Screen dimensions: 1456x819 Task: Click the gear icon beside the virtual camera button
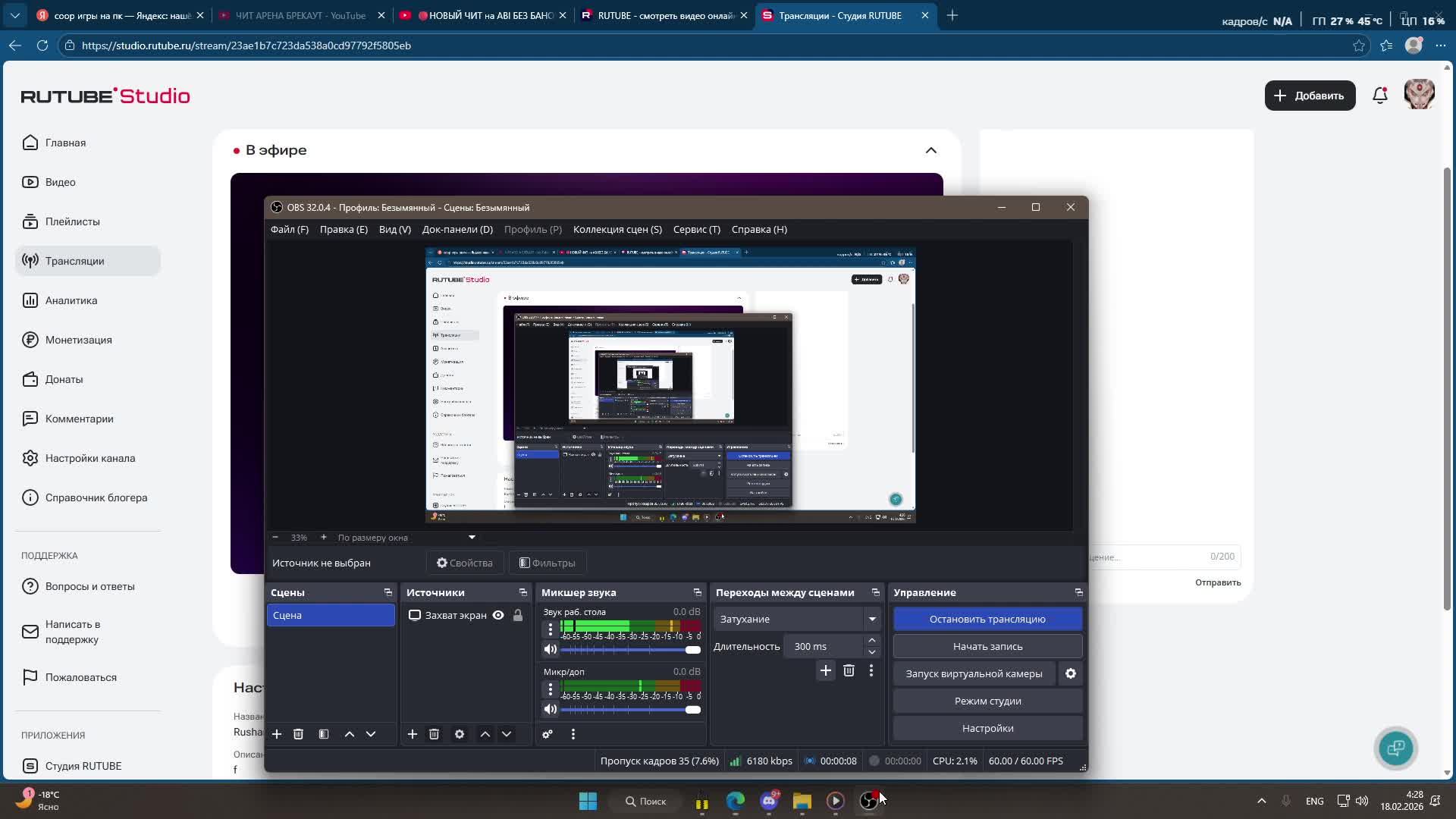coord(1070,673)
